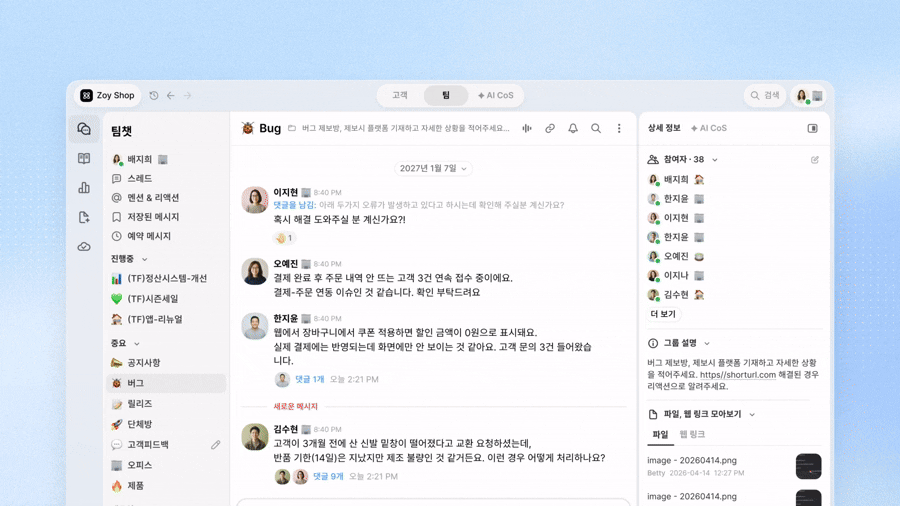The image size is (900, 506).
Task: Open 댓글 1개 thread replies
Action: click(x=309, y=379)
